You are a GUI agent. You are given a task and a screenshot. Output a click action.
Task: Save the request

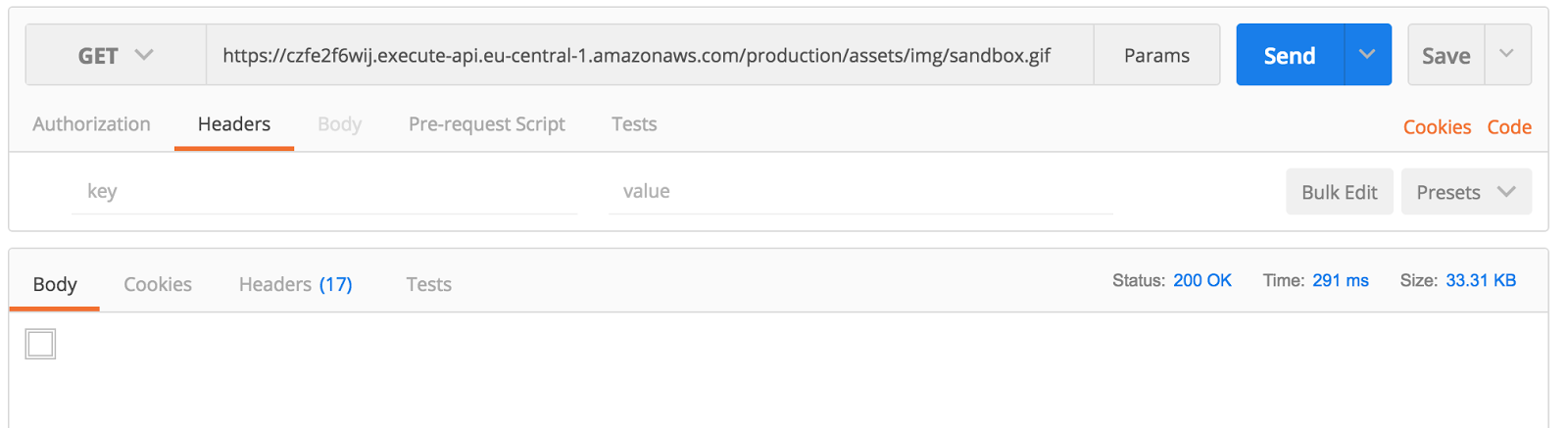pyautogui.click(x=1446, y=55)
